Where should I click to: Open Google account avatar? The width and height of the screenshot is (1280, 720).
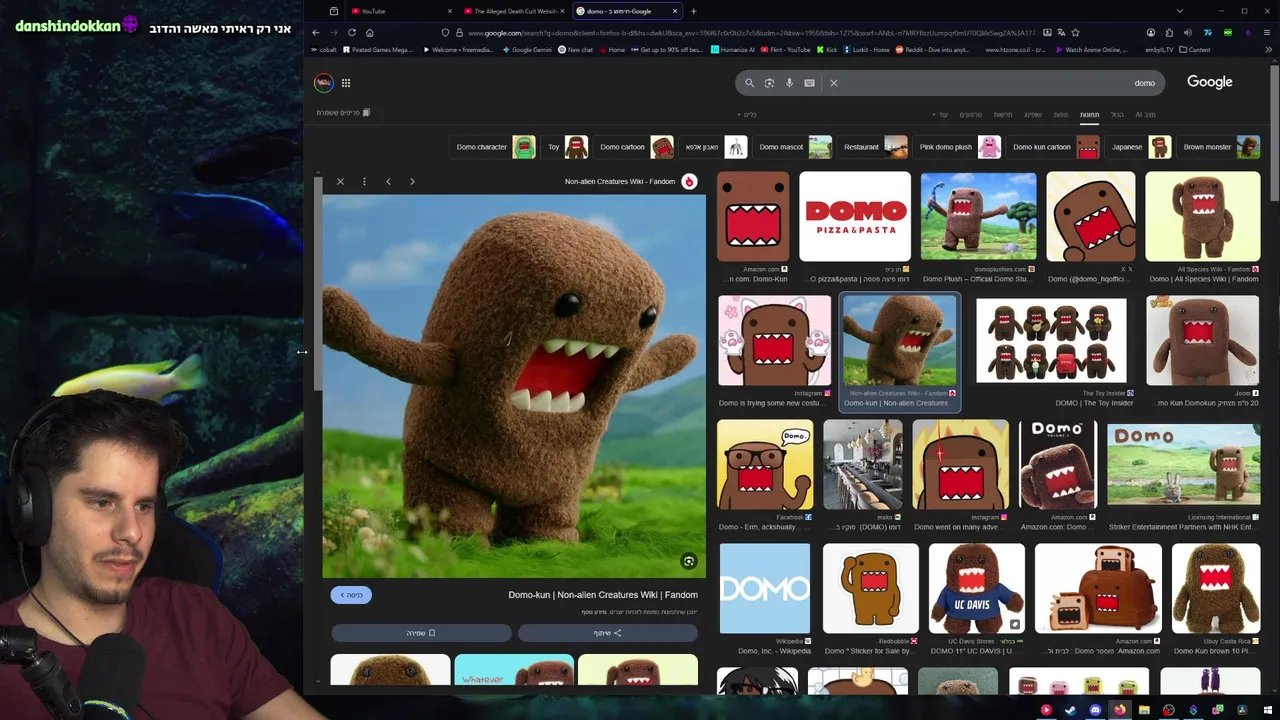[x=324, y=83]
